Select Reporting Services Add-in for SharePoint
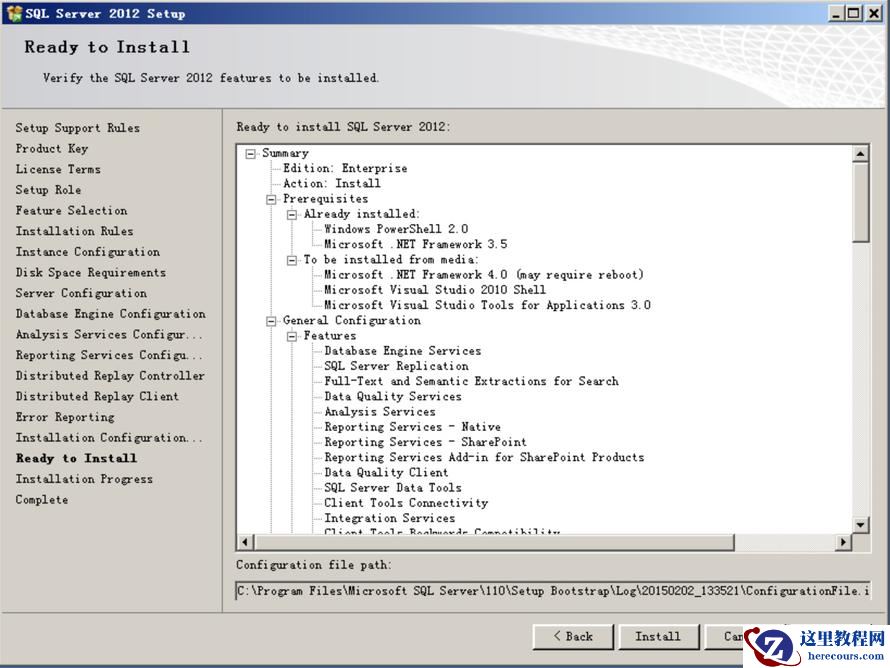 pyautogui.click(x=484, y=457)
